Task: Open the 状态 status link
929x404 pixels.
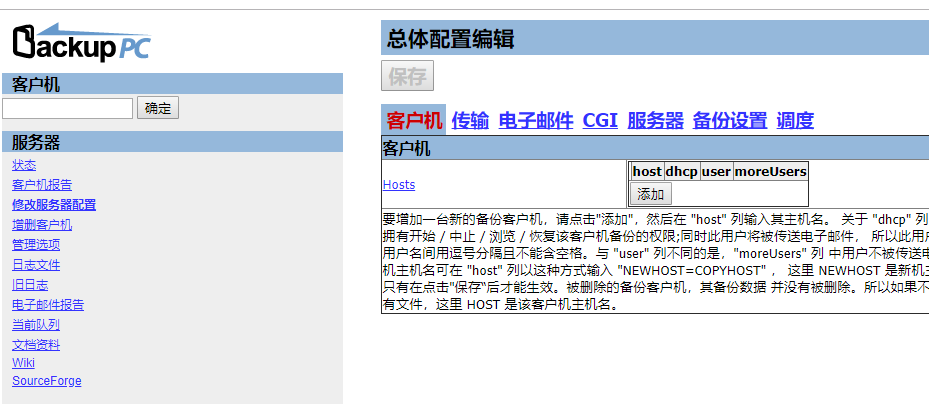Action: 24,165
